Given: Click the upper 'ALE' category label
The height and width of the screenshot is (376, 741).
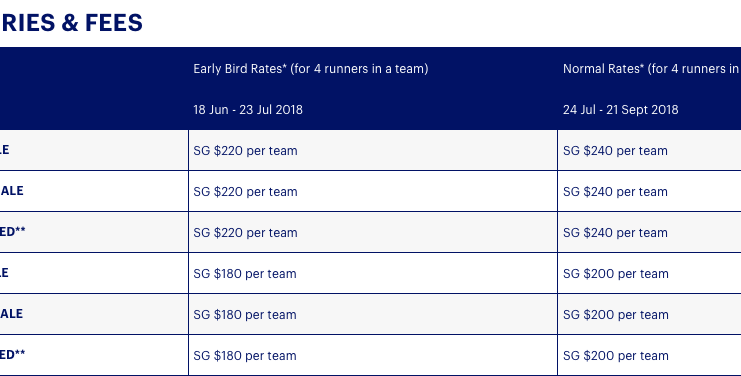Looking at the screenshot, I should tap(12, 191).
